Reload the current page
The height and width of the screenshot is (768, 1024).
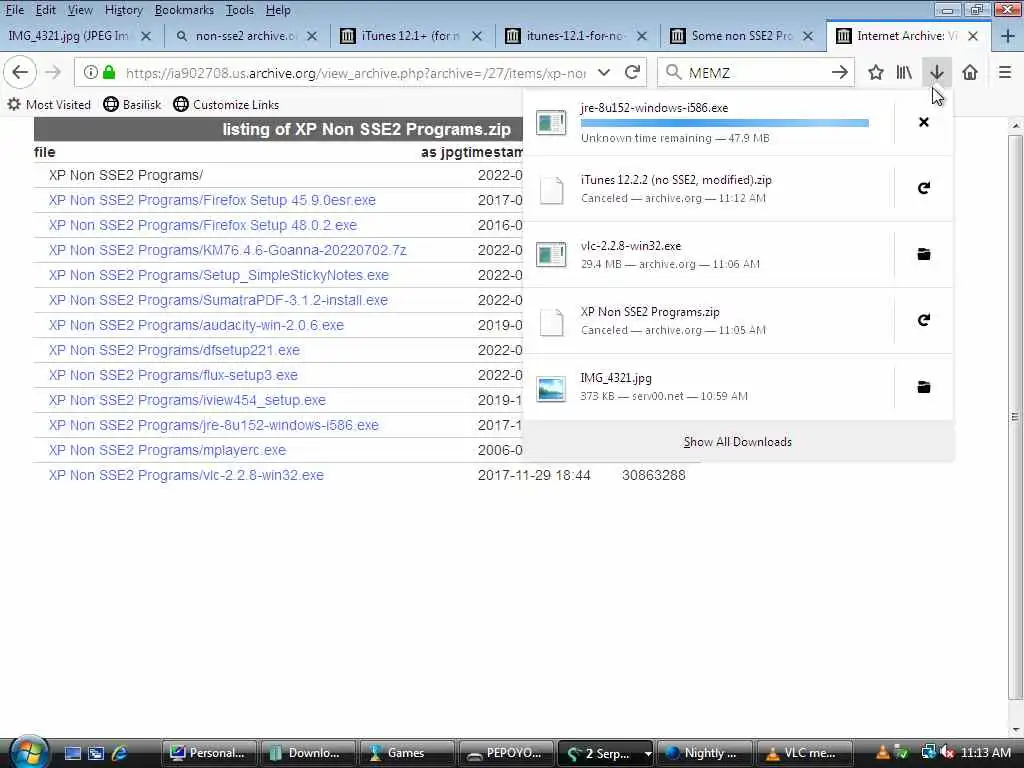pos(632,72)
